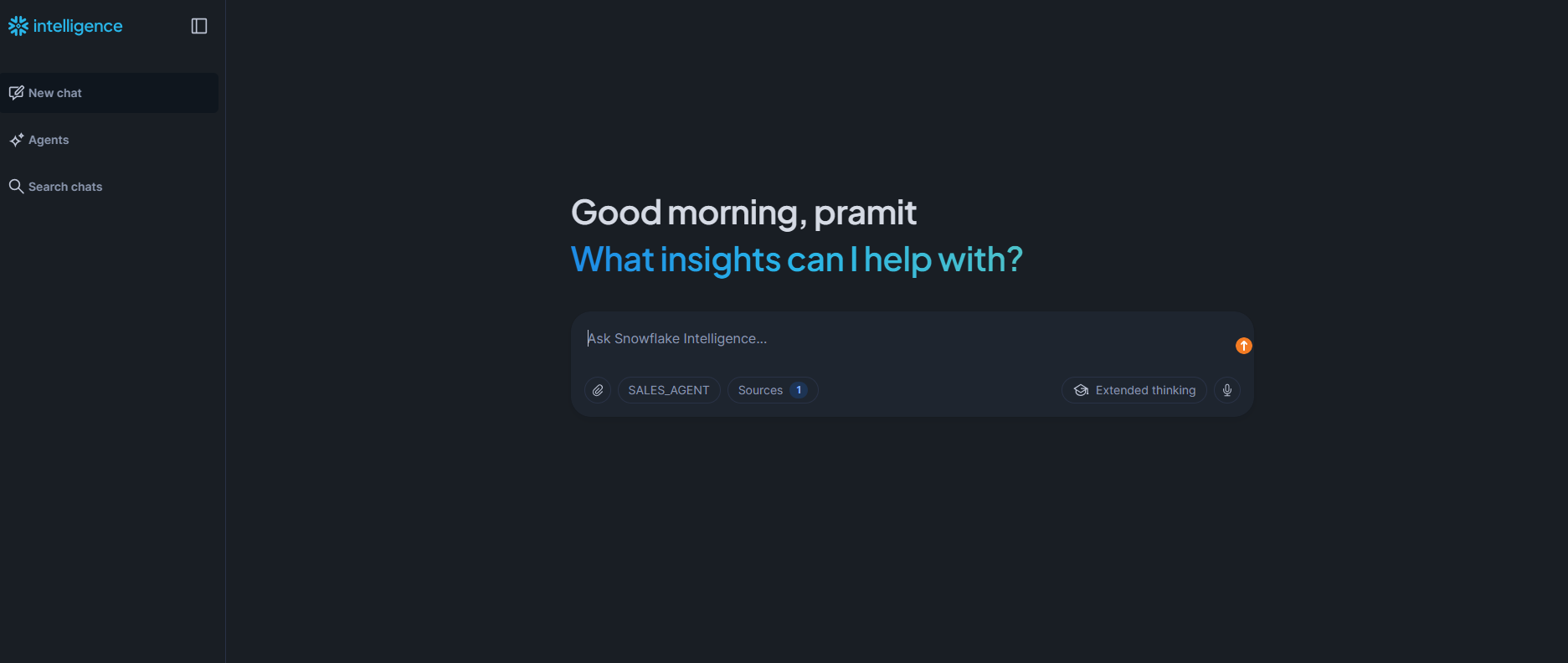This screenshot has width=1568, height=663.
Task: Open Search chats in the sidebar
Action: (x=65, y=187)
